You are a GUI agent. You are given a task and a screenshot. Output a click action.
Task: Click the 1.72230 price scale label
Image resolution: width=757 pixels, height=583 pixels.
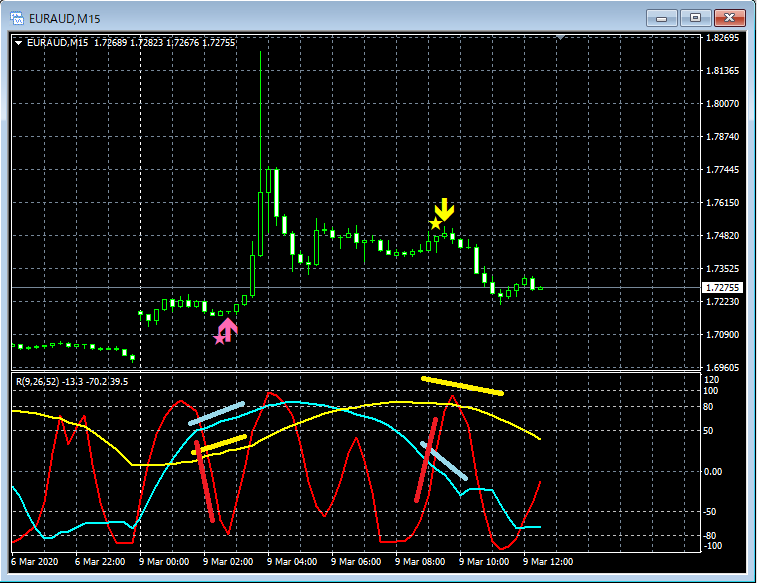click(x=722, y=302)
